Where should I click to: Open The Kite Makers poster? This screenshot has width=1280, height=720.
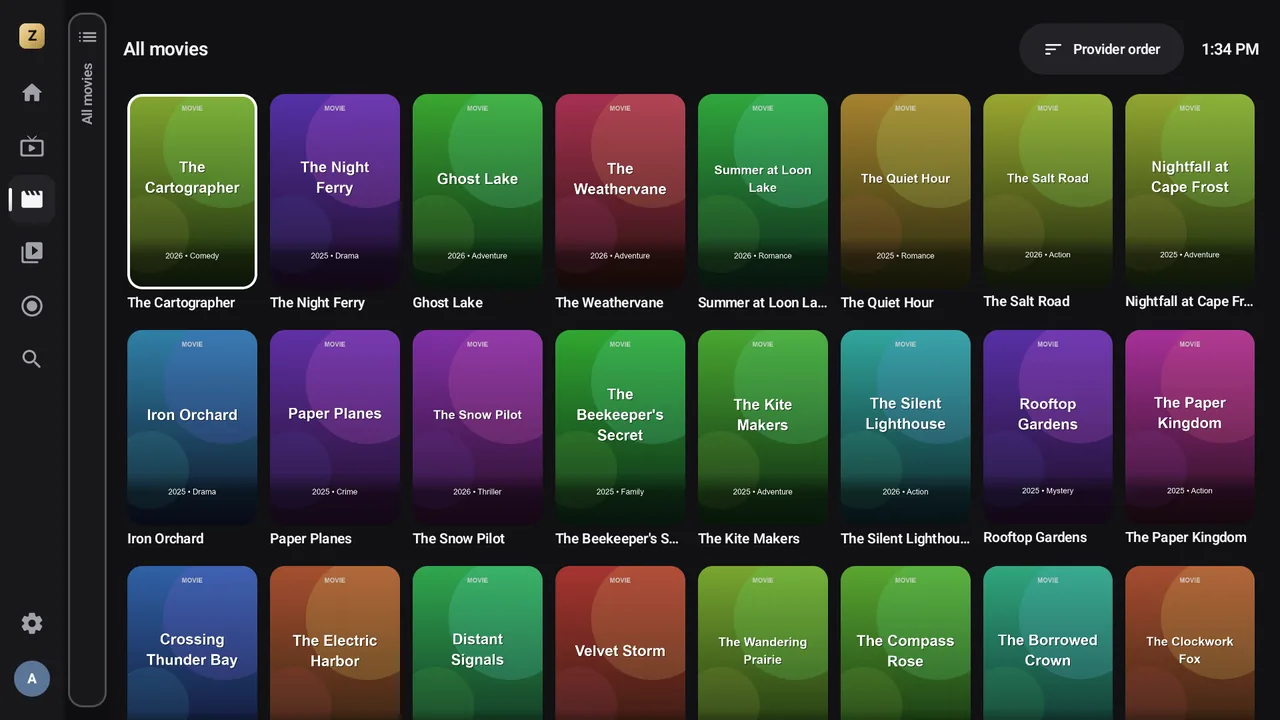(763, 427)
